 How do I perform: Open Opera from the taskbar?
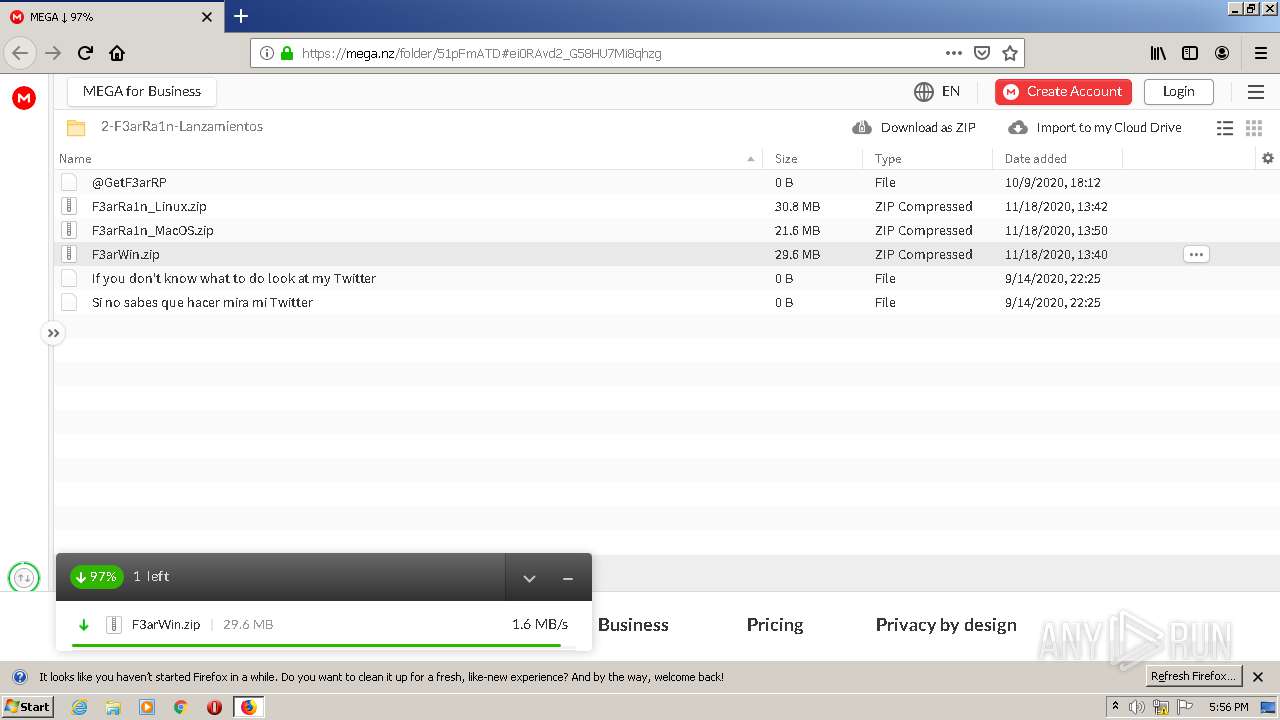[214, 707]
